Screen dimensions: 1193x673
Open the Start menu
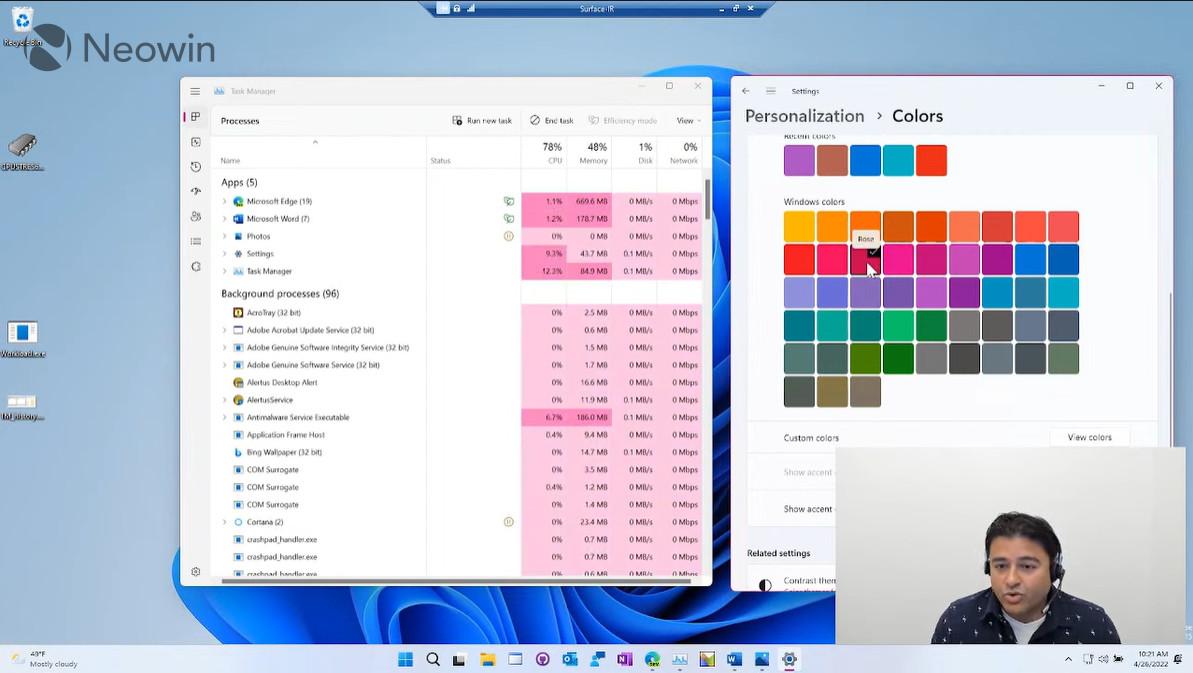click(x=404, y=659)
